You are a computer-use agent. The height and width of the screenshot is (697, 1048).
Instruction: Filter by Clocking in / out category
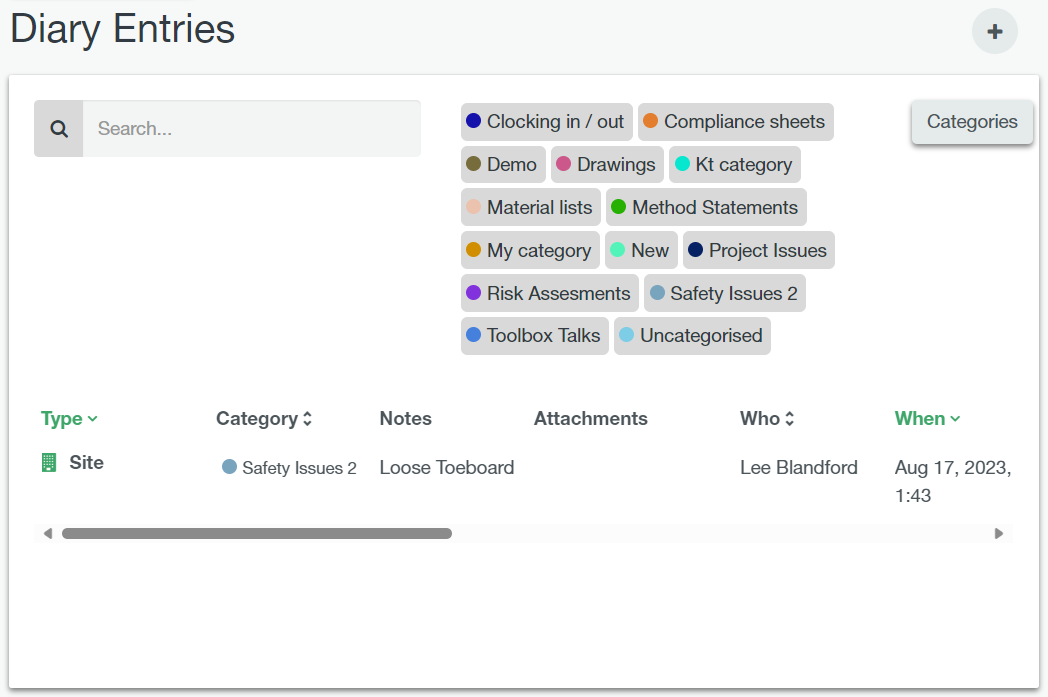547,122
